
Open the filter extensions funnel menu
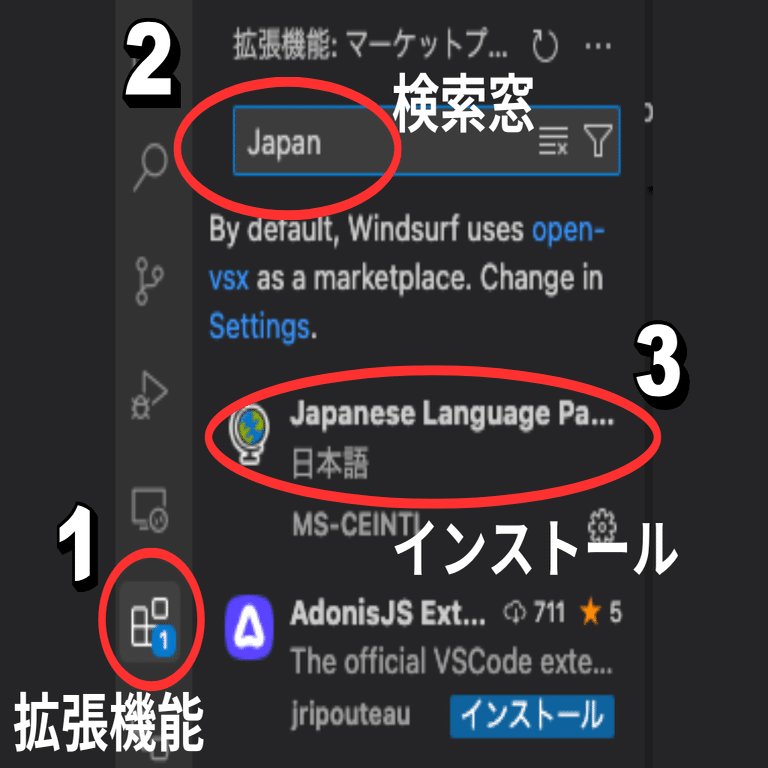point(598,141)
